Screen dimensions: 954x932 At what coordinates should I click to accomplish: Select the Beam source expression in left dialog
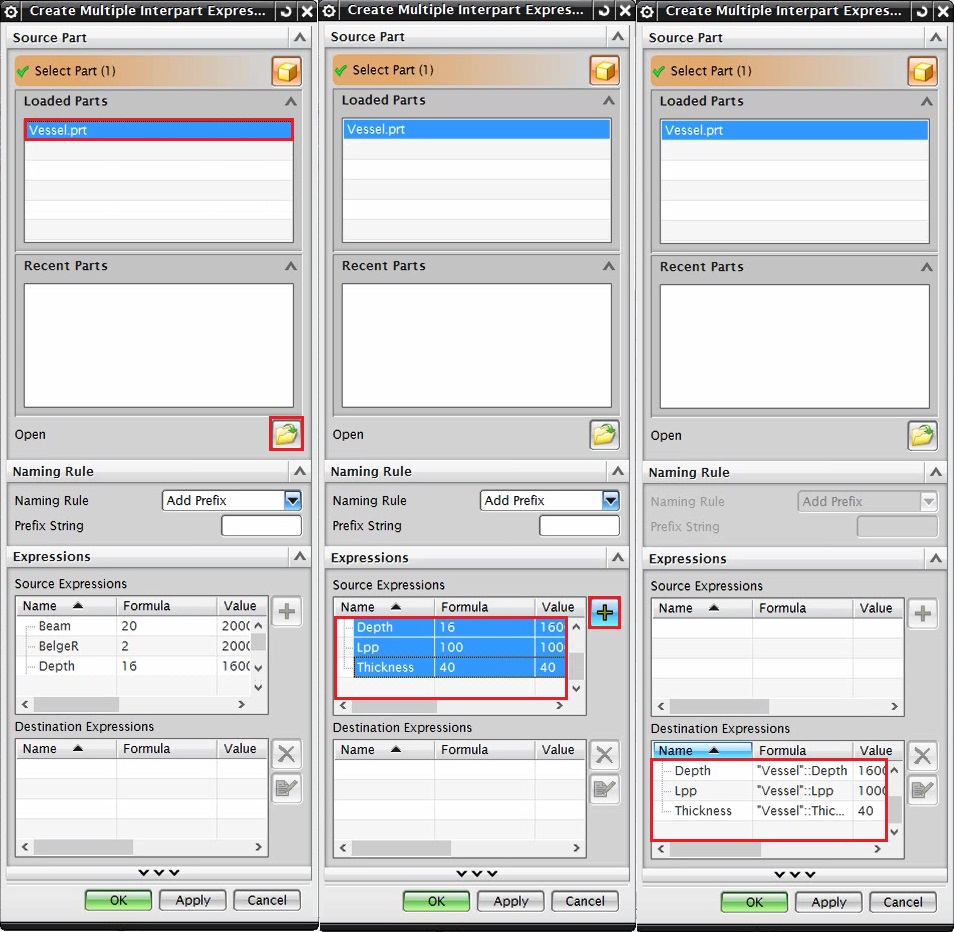(134, 626)
